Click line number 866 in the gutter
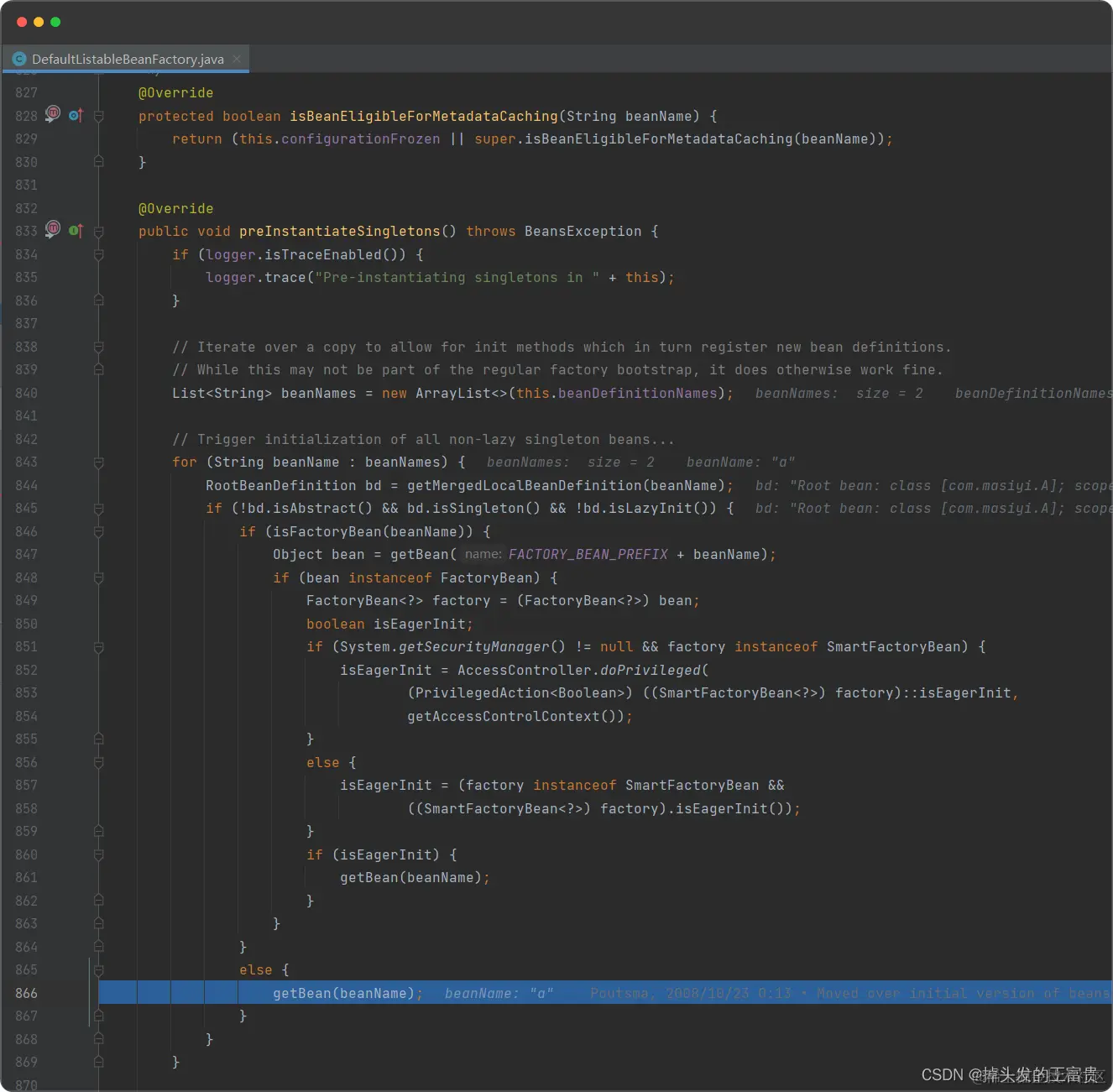This screenshot has height=1092, width=1113. coord(26,993)
